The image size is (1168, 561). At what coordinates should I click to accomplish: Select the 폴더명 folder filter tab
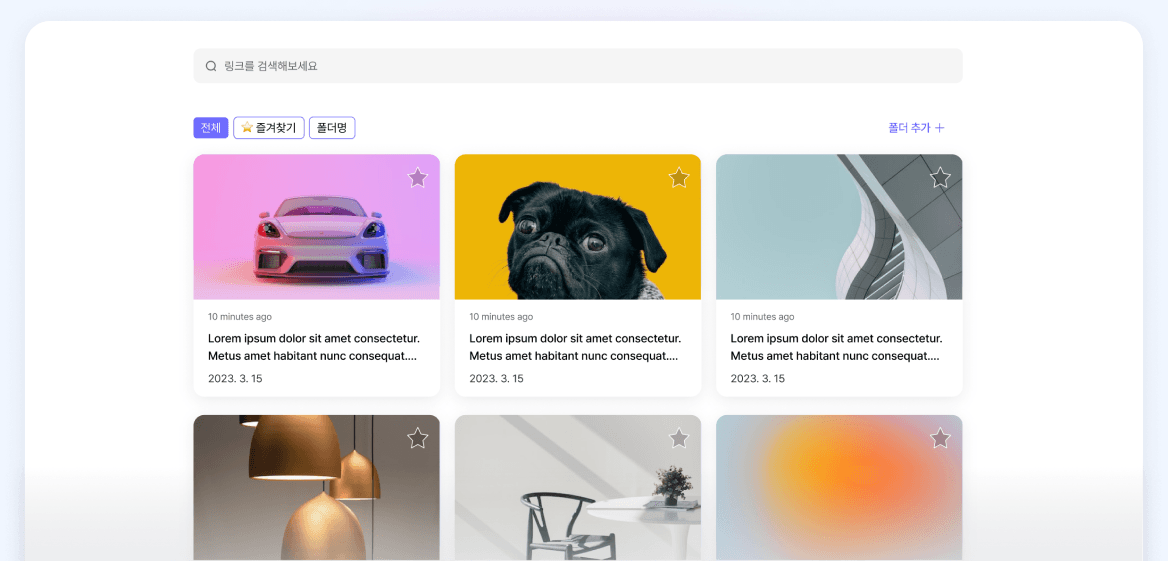pos(332,128)
